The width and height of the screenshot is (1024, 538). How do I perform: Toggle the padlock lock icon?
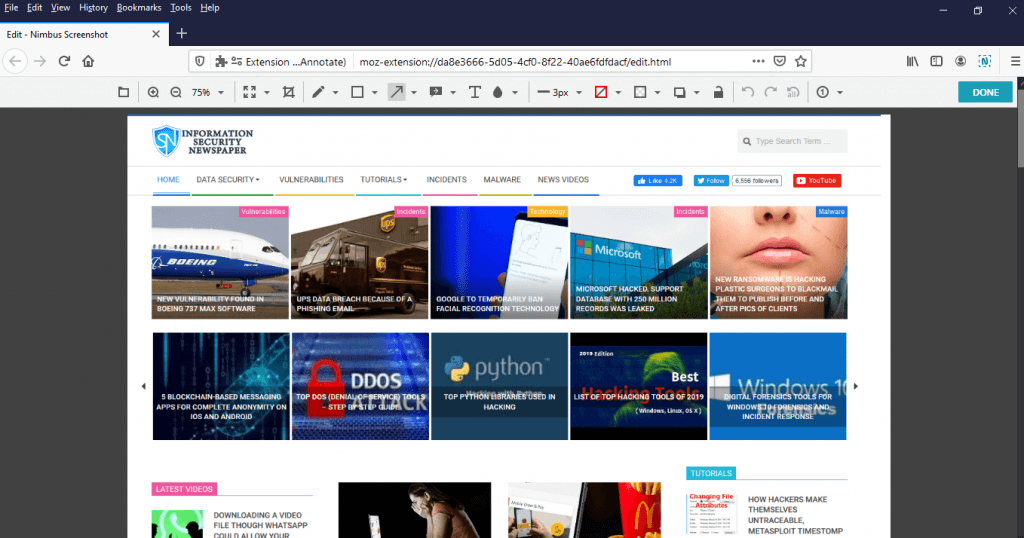point(718,92)
